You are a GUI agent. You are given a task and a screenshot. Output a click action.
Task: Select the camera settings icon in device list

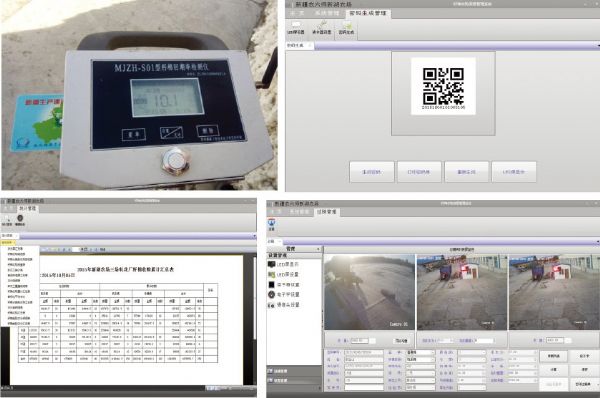tap(271, 305)
